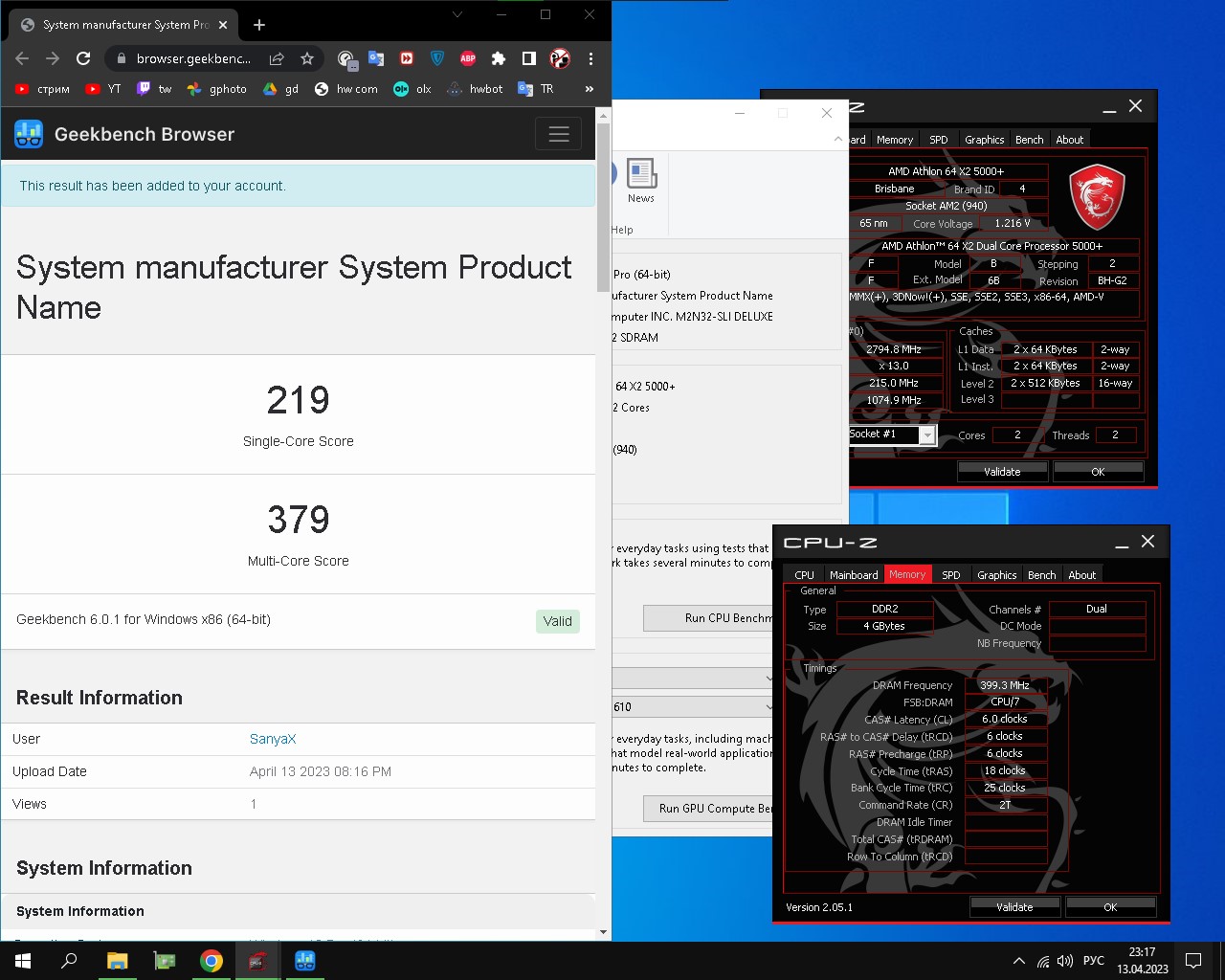
Task: Collapse the Geekbench app ribbon chevron
Action: tap(838, 139)
